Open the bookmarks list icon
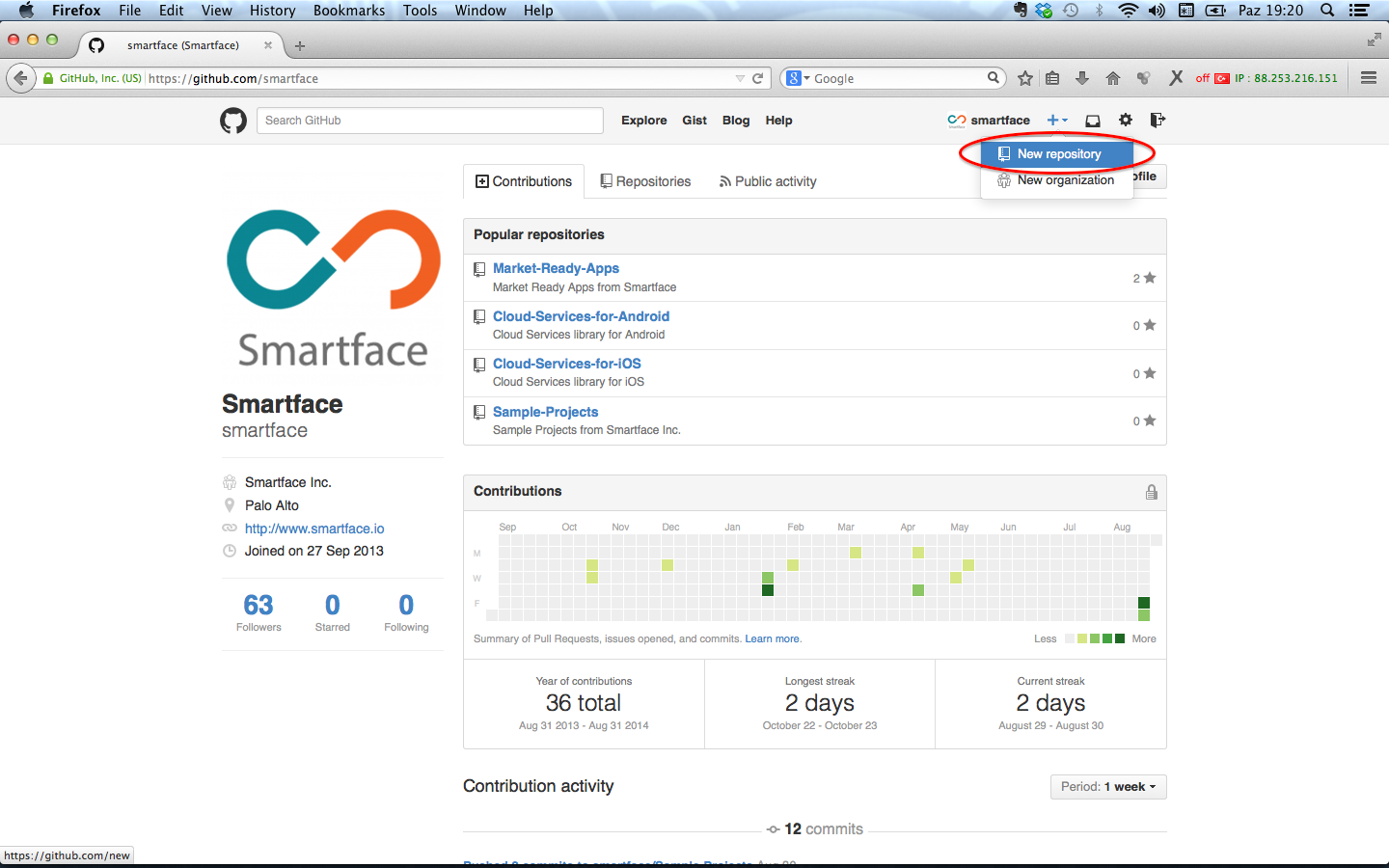The height and width of the screenshot is (868, 1389). click(1052, 78)
